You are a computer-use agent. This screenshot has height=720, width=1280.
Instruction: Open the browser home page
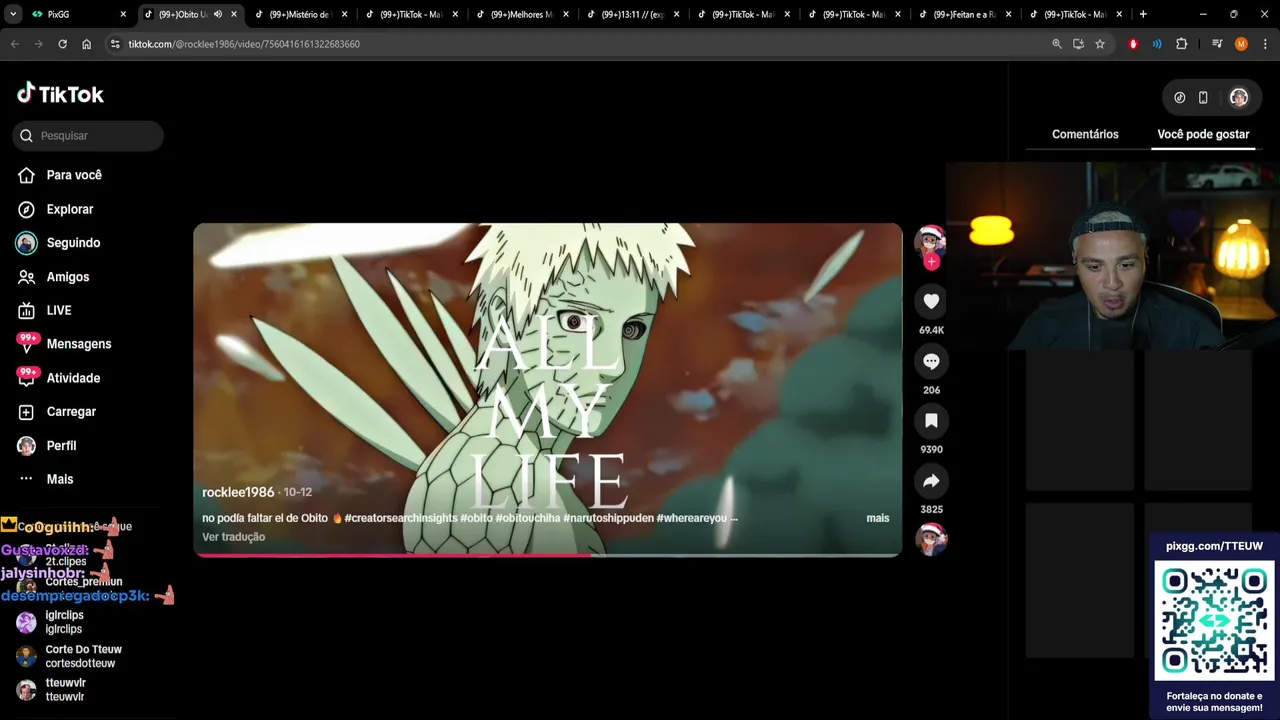click(86, 44)
